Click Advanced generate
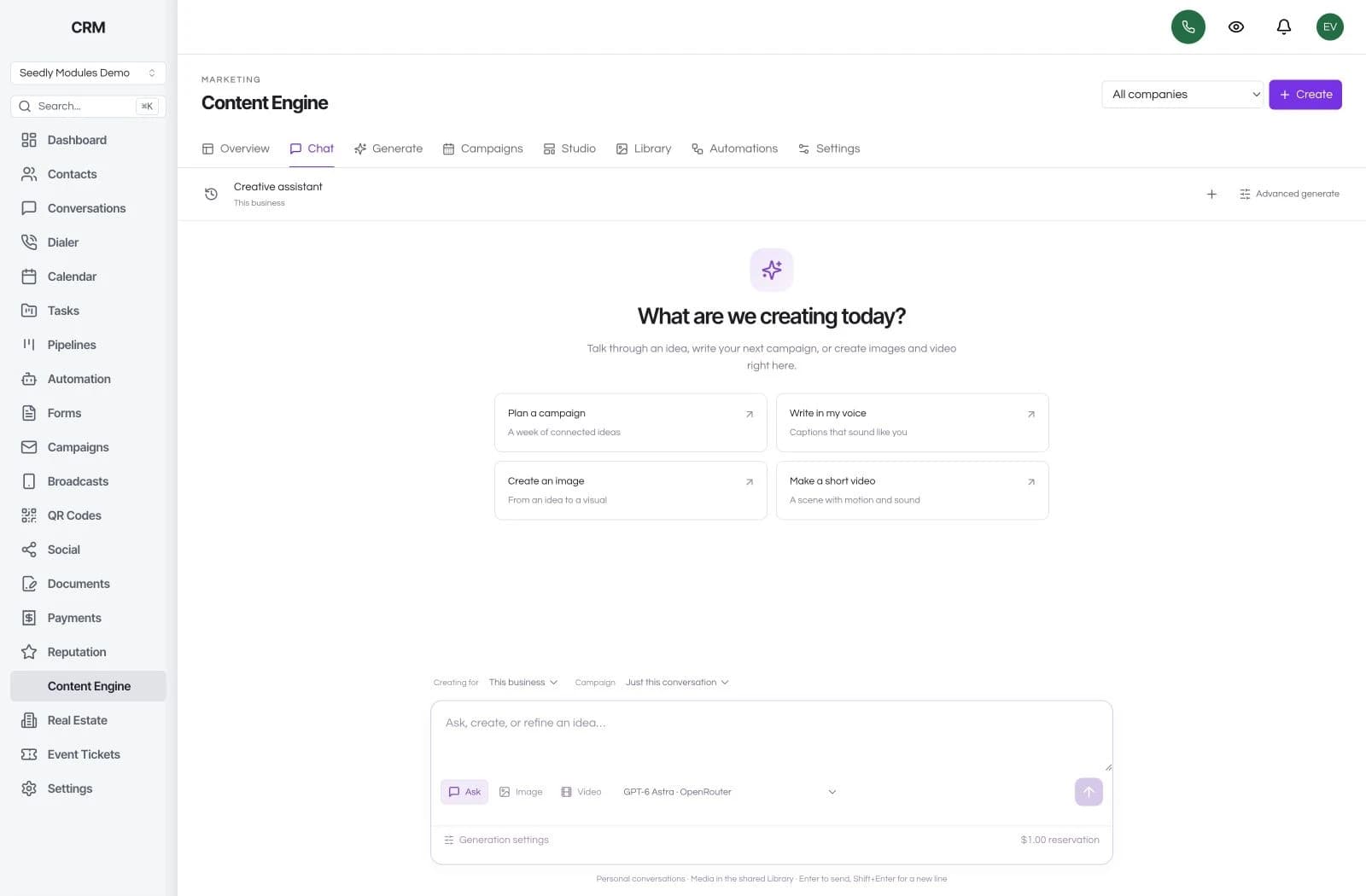Screen dimensions: 1366x896 [x=1289, y=194]
